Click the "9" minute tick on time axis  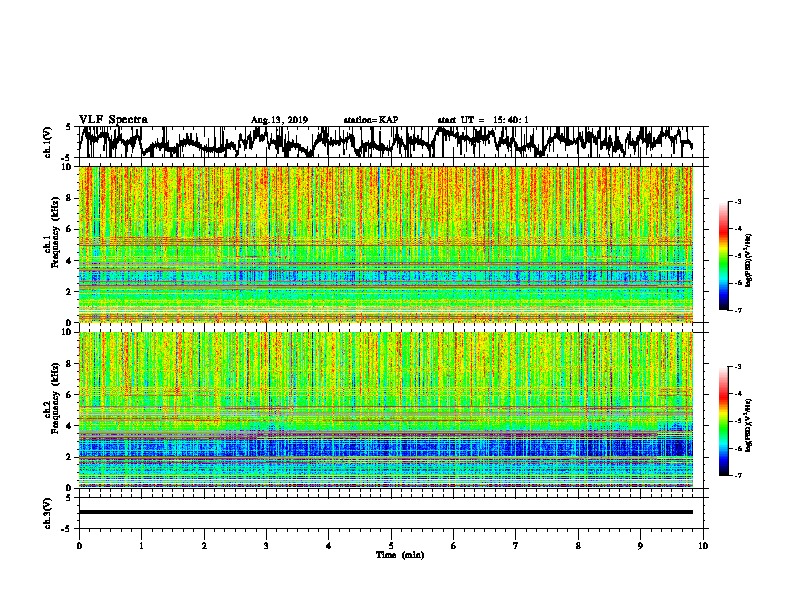click(x=640, y=545)
